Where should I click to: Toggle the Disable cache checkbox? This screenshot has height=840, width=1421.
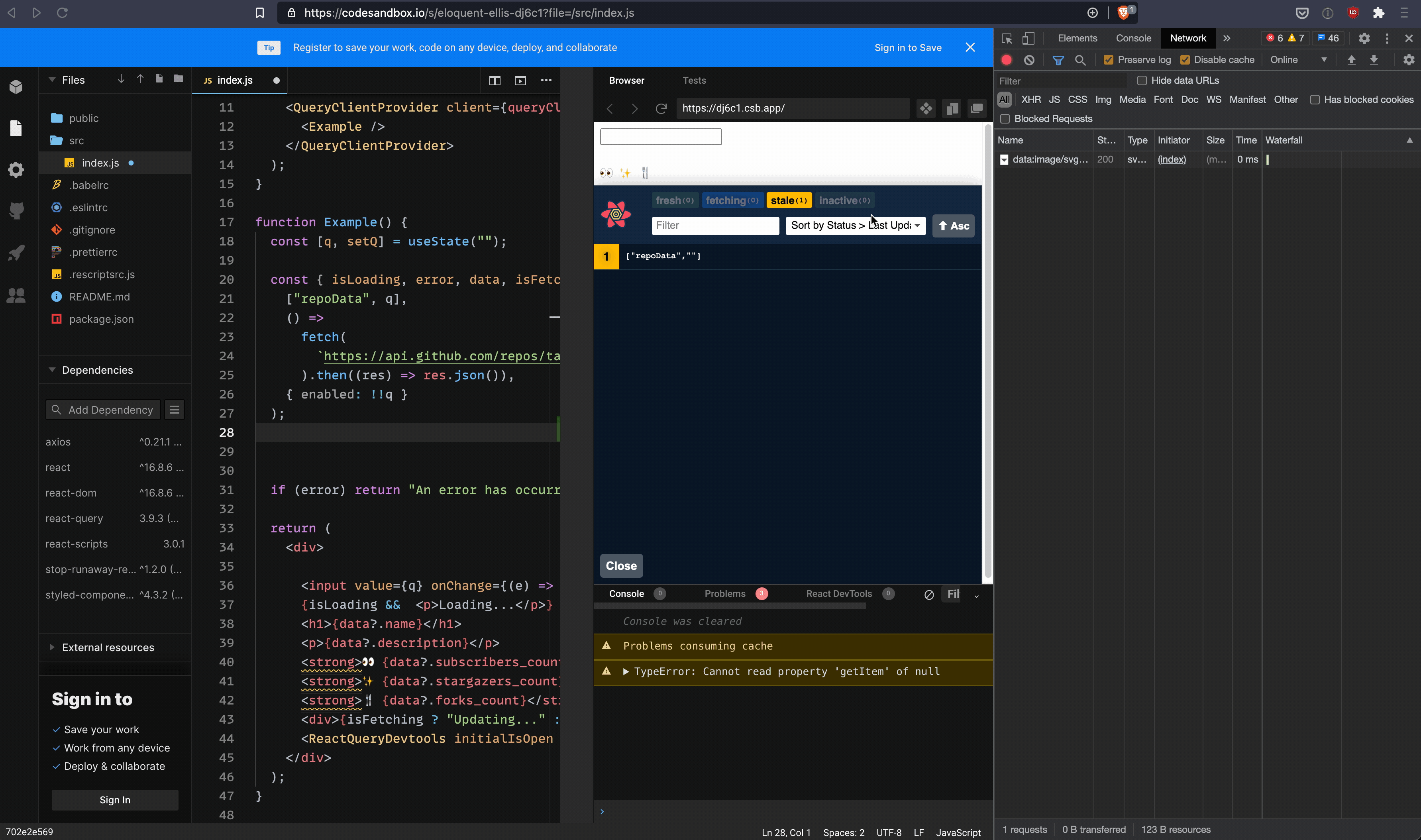tap(1184, 60)
